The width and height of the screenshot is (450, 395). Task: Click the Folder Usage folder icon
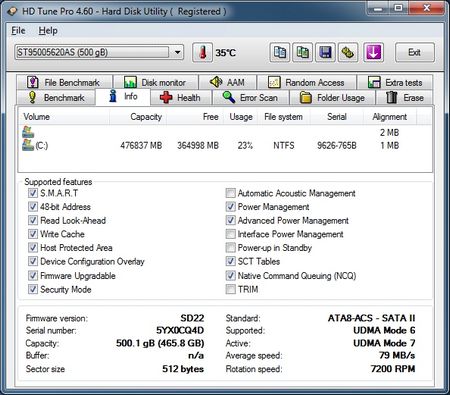[305, 97]
